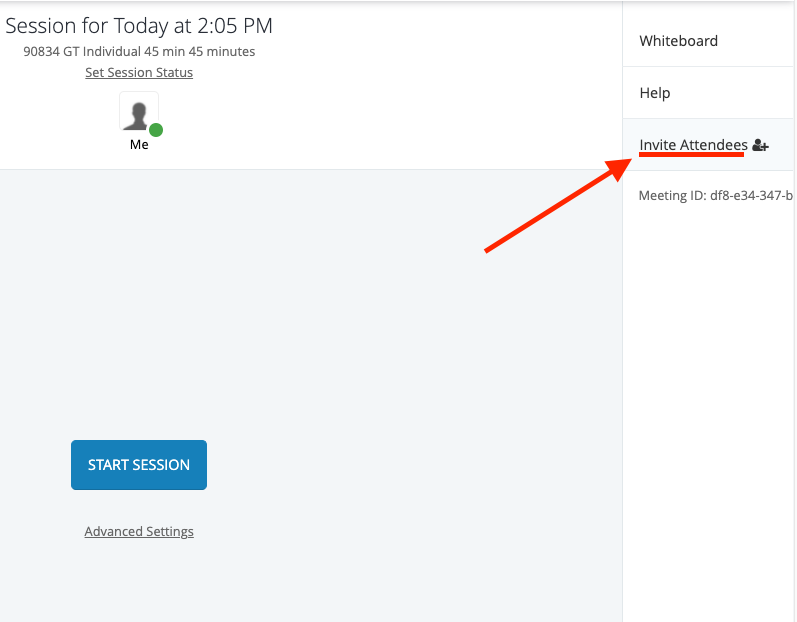Click the green online status dot

[156, 130]
